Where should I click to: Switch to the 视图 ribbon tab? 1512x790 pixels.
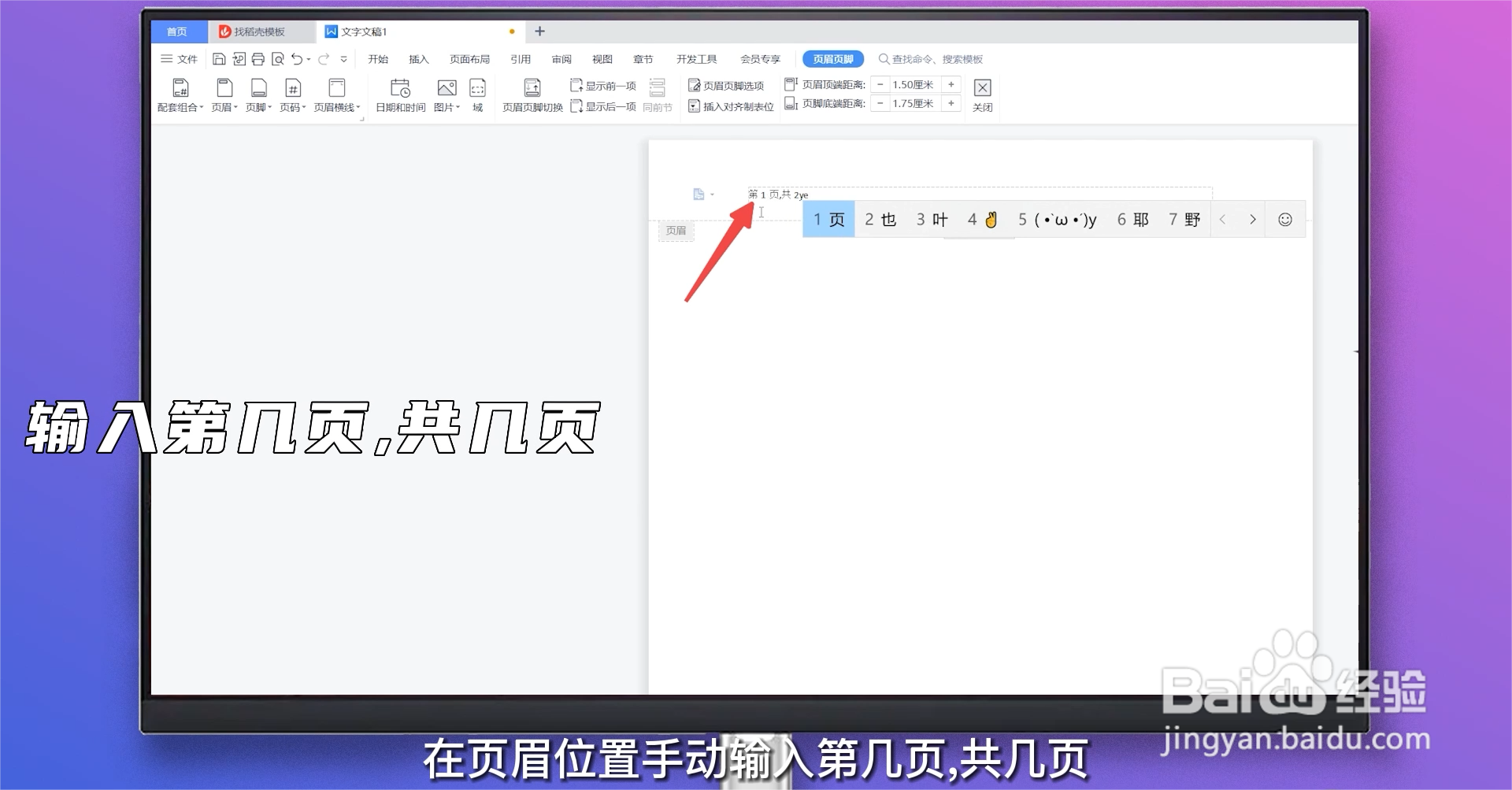coord(602,59)
